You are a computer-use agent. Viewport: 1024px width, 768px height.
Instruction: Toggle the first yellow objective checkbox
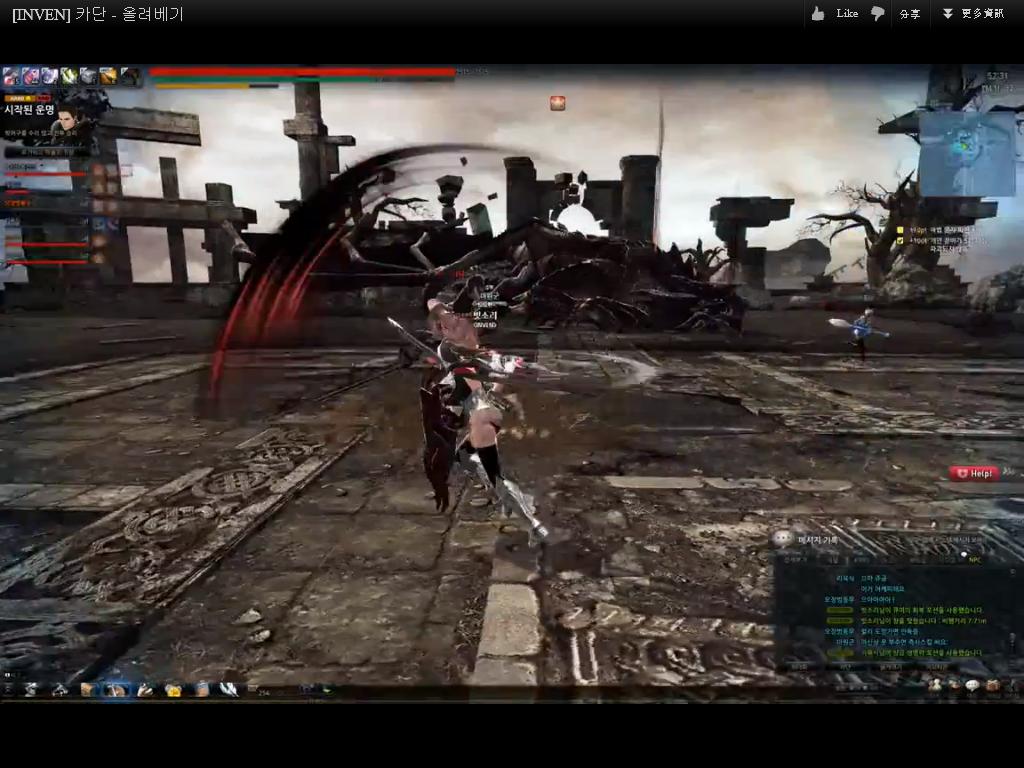pyautogui.click(x=900, y=231)
